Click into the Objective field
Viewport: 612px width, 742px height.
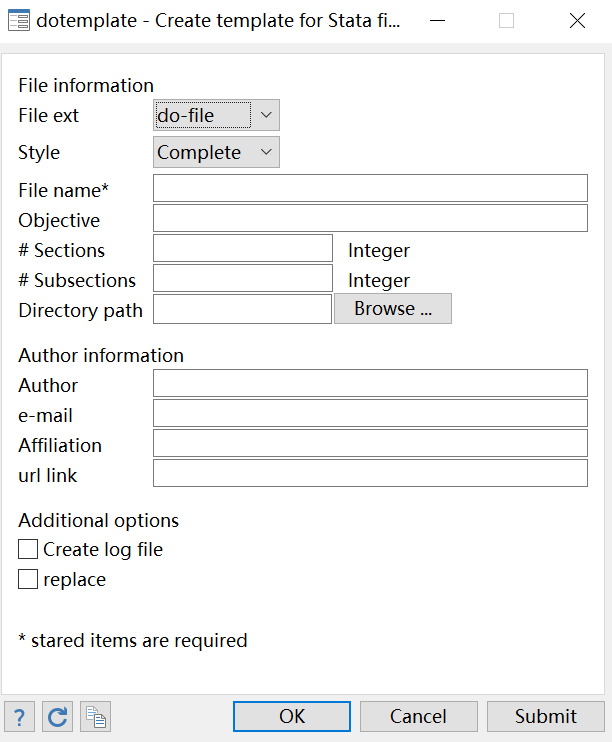coord(370,218)
